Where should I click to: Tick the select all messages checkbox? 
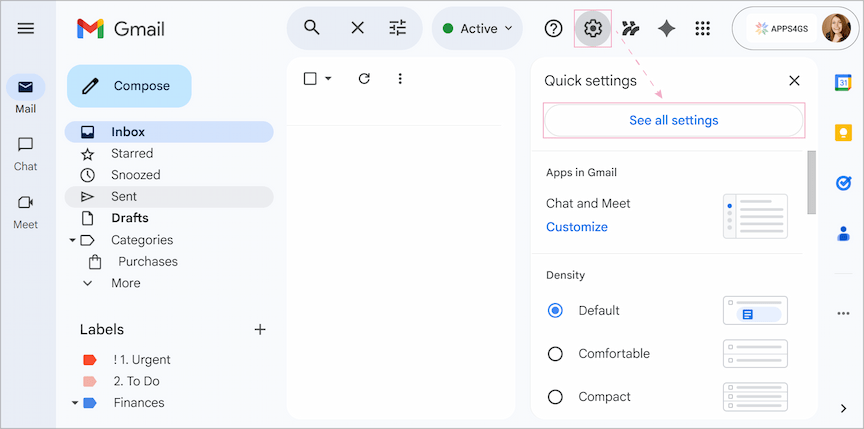coord(310,79)
